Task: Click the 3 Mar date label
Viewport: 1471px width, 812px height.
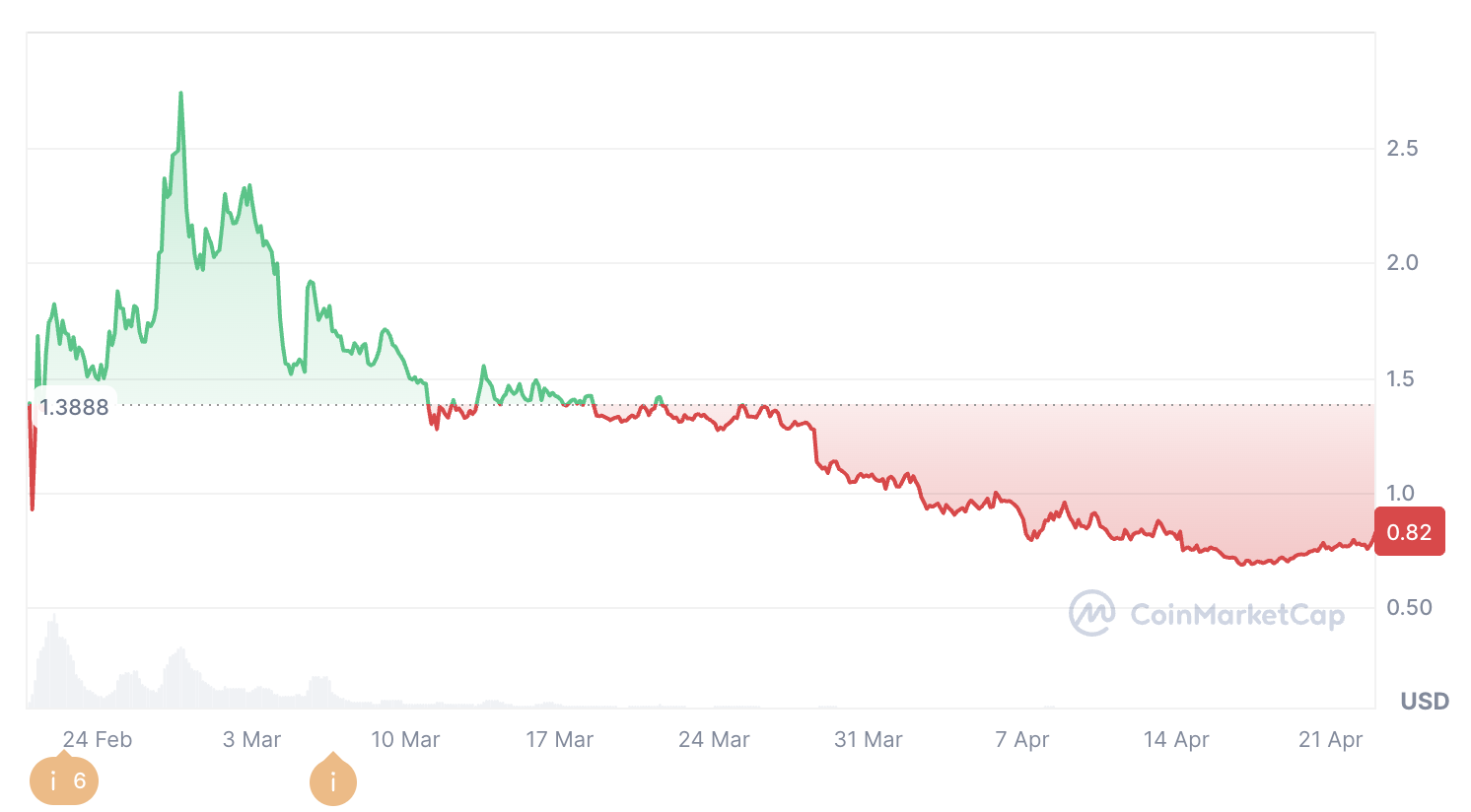Action: (251, 739)
